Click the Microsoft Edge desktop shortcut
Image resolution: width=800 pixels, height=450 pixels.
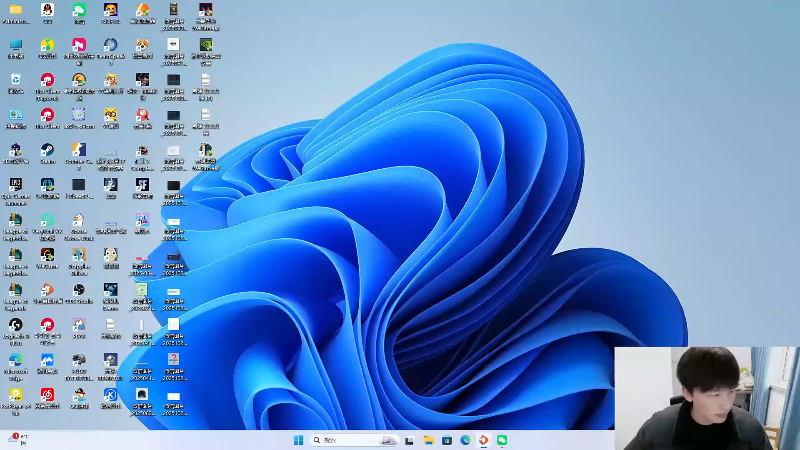(15, 360)
